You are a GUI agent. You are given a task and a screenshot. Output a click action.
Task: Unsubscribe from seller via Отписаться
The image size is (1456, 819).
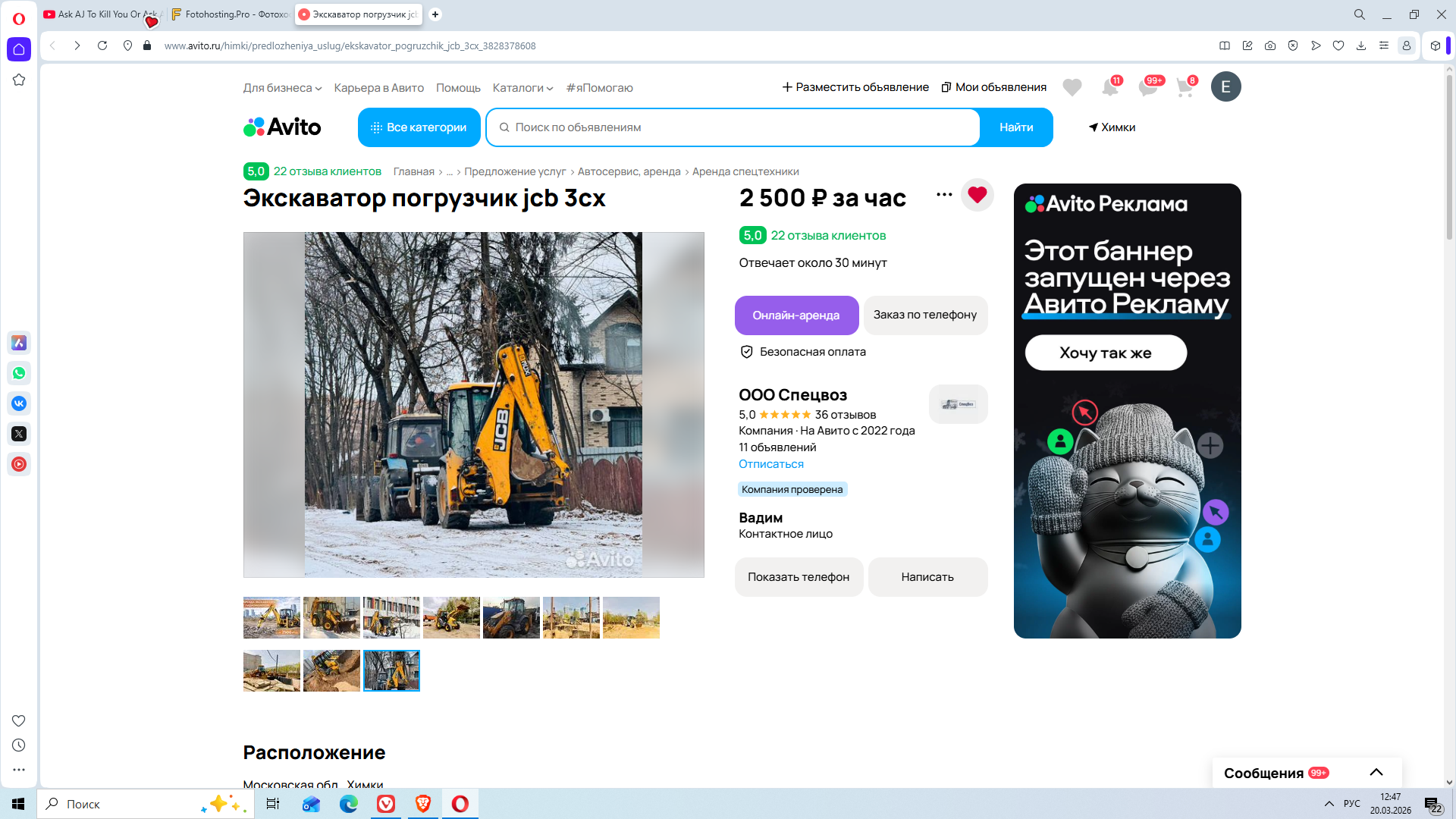pyautogui.click(x=771, y=464)
